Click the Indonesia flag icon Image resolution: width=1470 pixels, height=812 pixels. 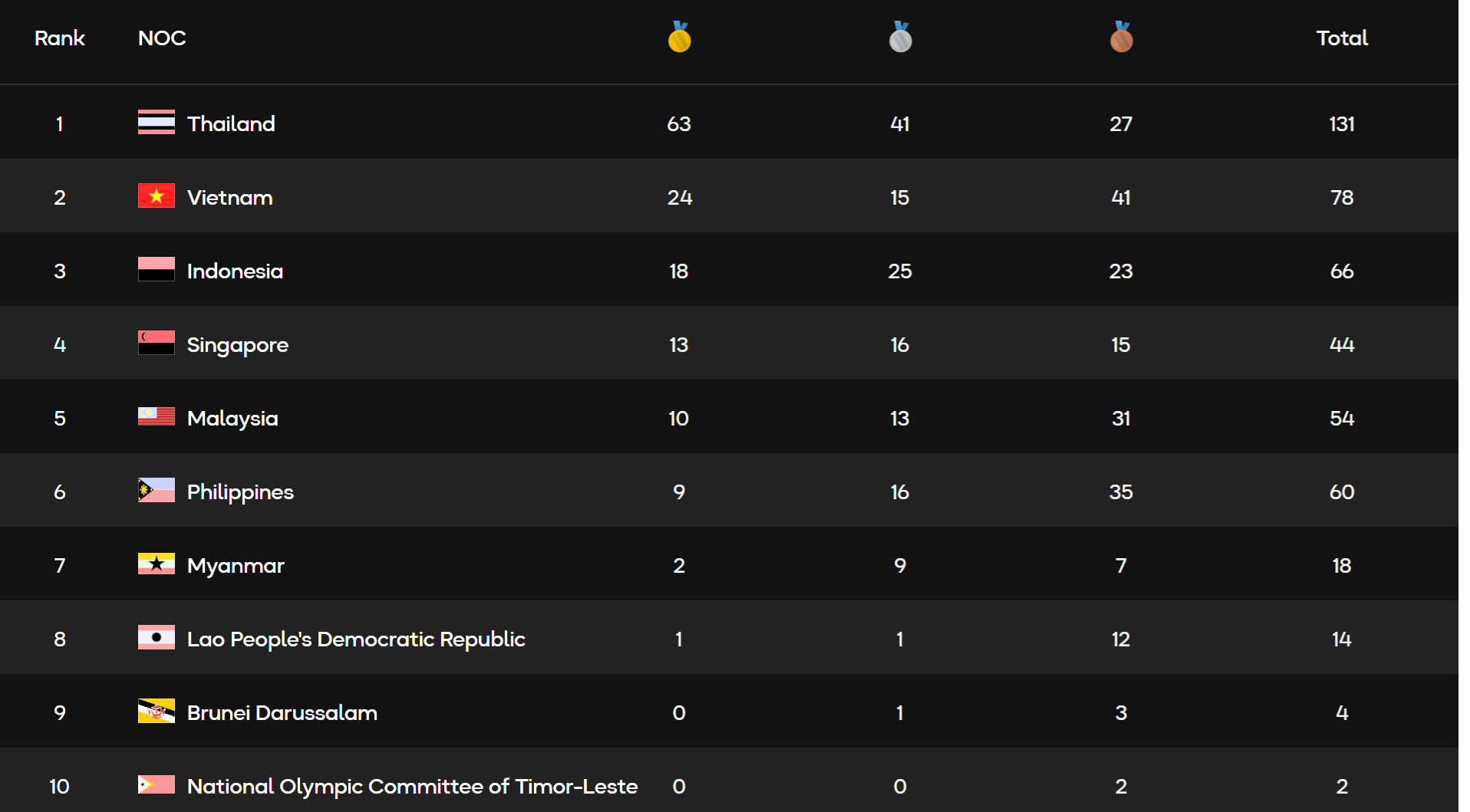click(x=157, y=270)
